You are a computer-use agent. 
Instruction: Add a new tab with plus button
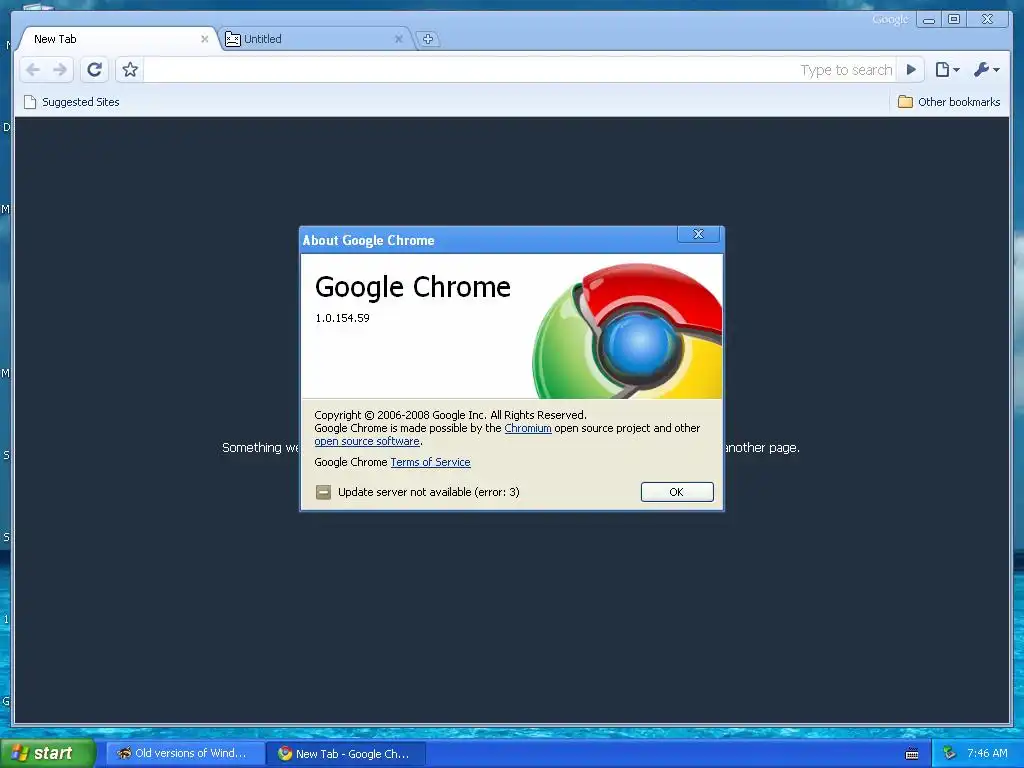pos(428,39)
